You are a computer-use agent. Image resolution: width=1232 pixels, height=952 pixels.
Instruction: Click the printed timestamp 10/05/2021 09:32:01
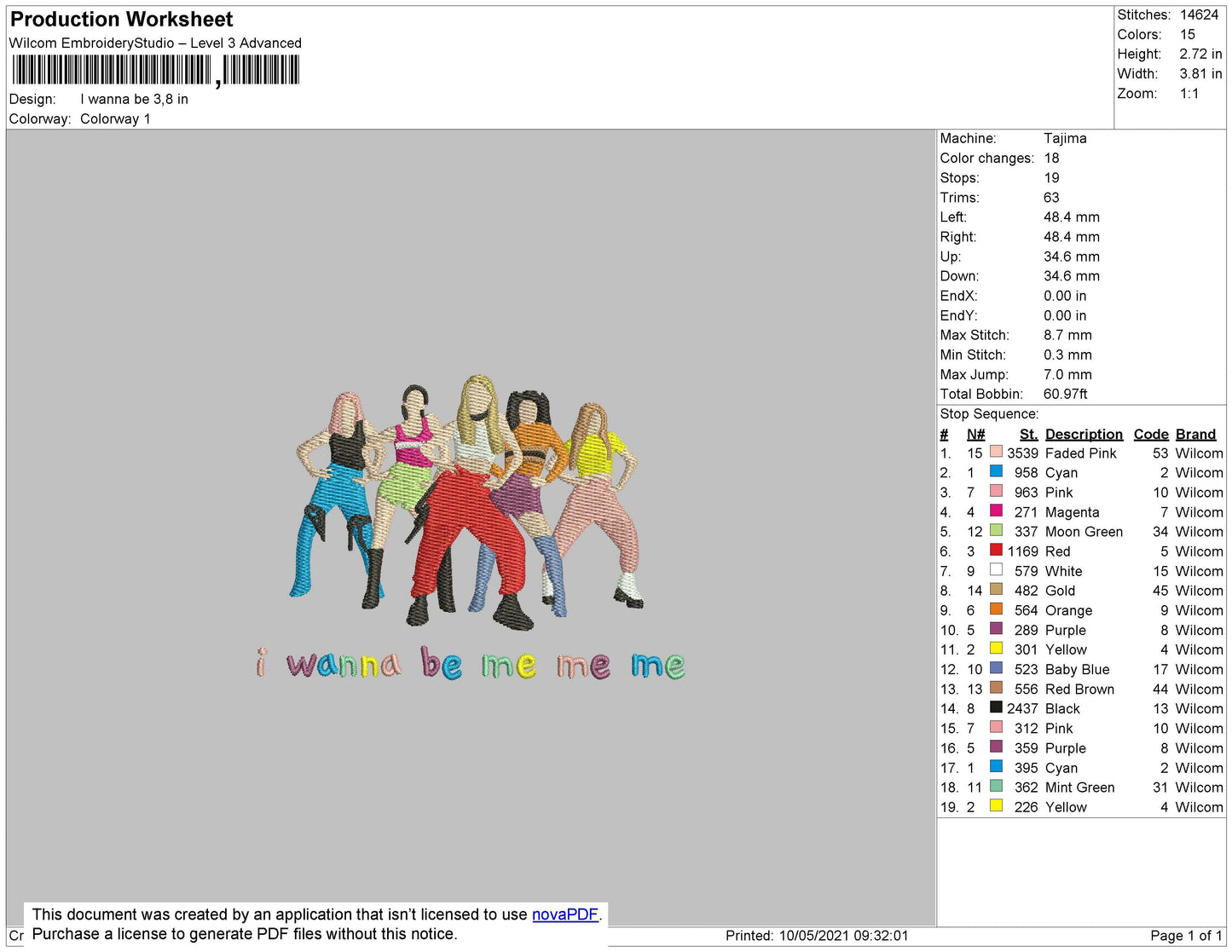tap(843, 936)
